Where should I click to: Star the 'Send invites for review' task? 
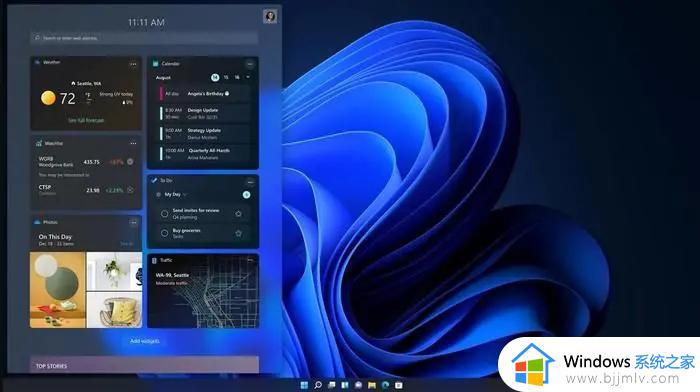[238, 214]
